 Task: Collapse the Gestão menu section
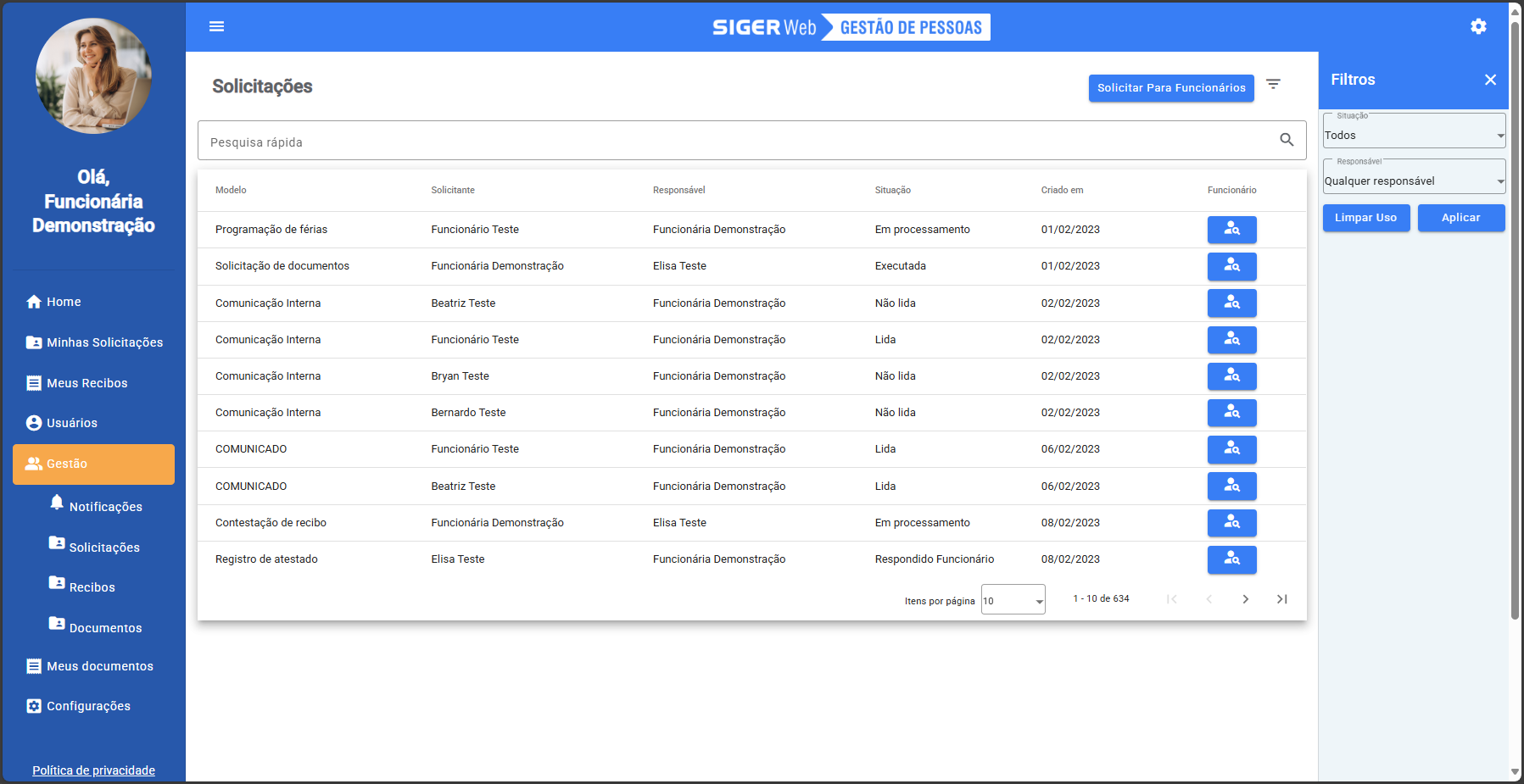pos(93,464)
